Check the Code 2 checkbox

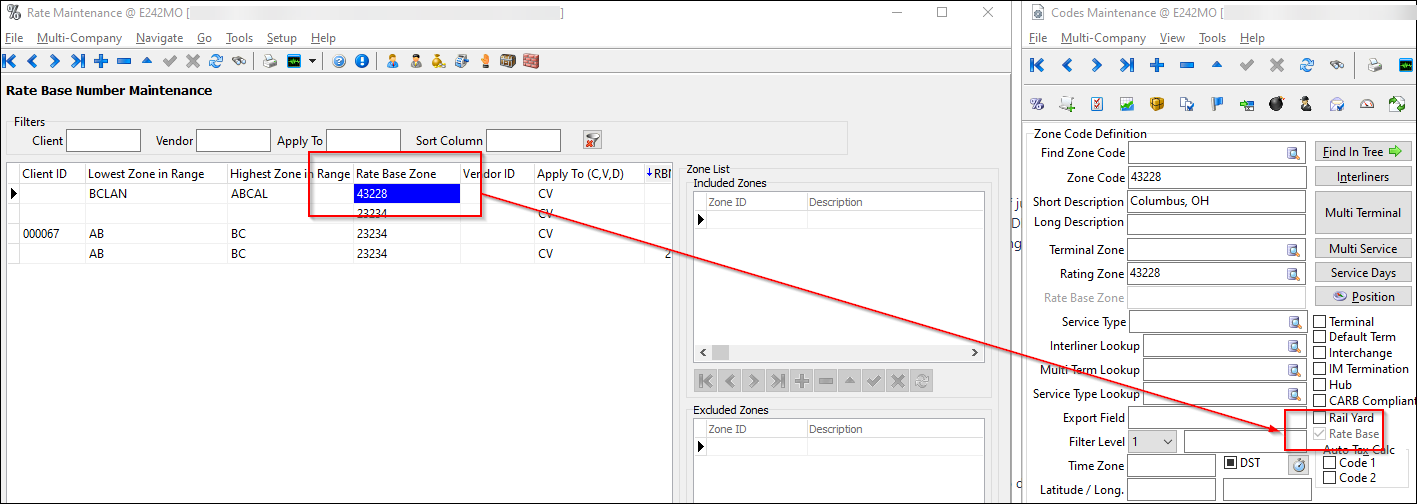click(x=1329, y=478)
